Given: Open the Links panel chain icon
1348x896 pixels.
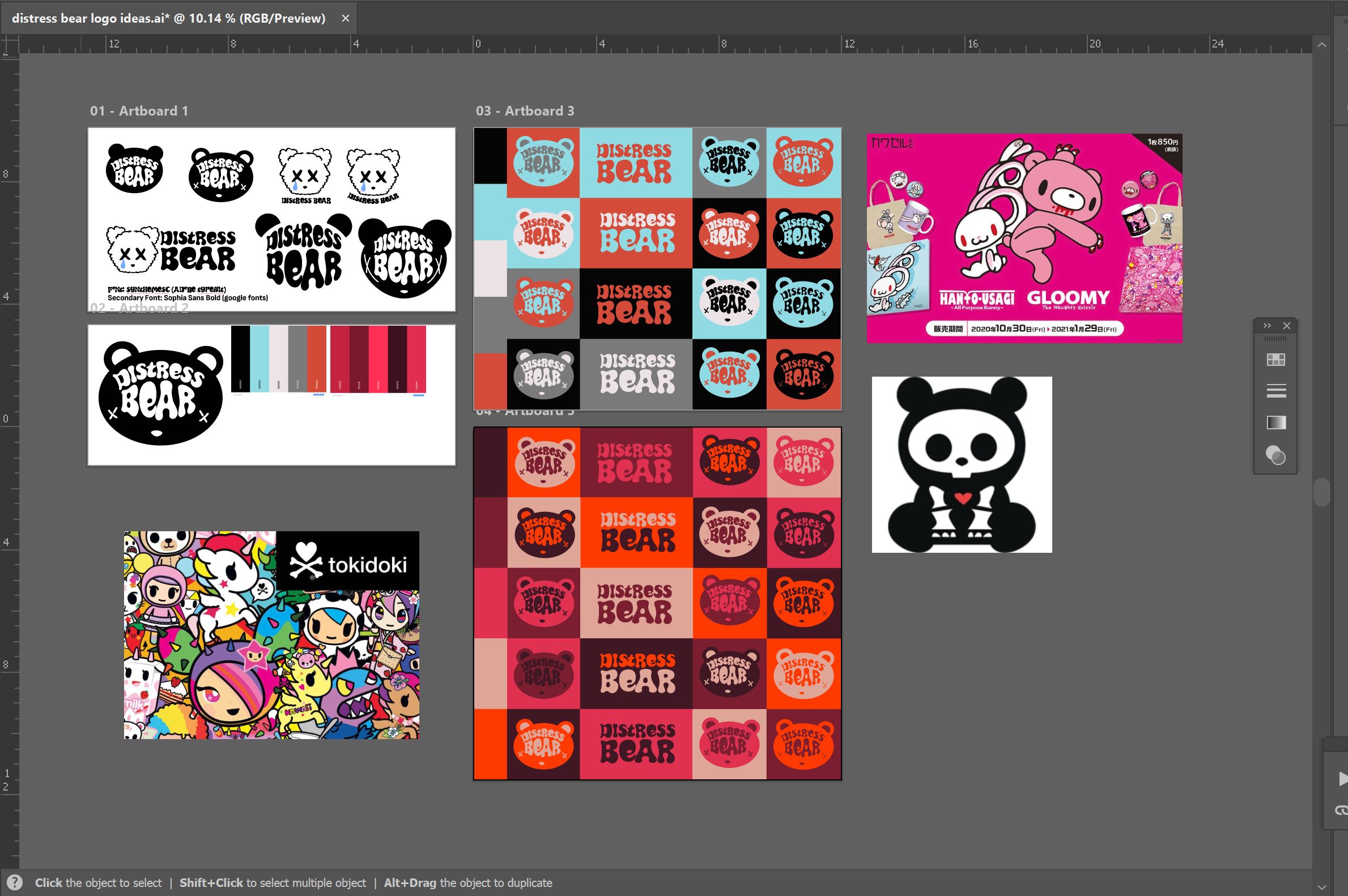Looking at the screenshot, I should pos(1341,810).
